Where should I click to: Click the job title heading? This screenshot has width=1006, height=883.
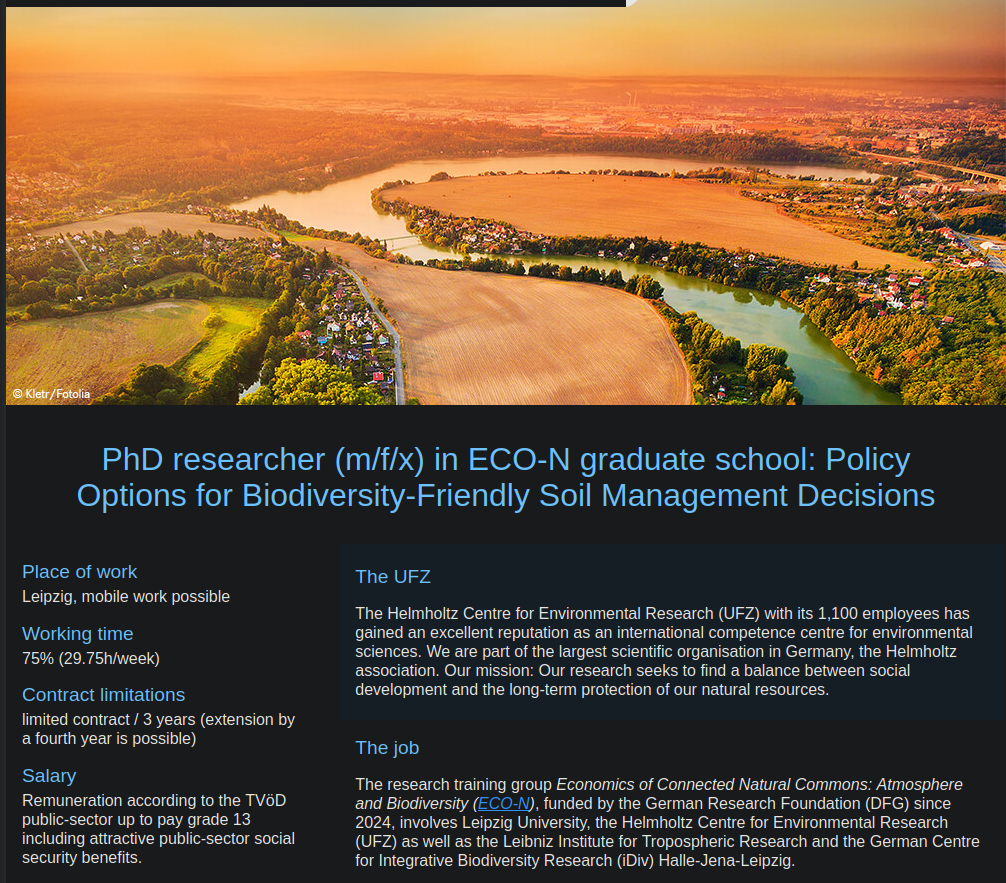click(x=505, y=478)
